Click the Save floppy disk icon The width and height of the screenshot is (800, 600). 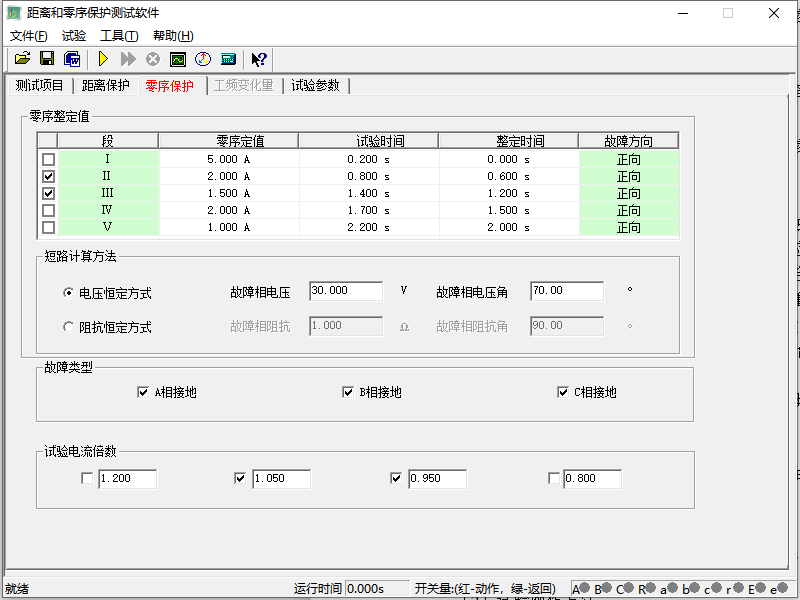(x=47, y=60)
